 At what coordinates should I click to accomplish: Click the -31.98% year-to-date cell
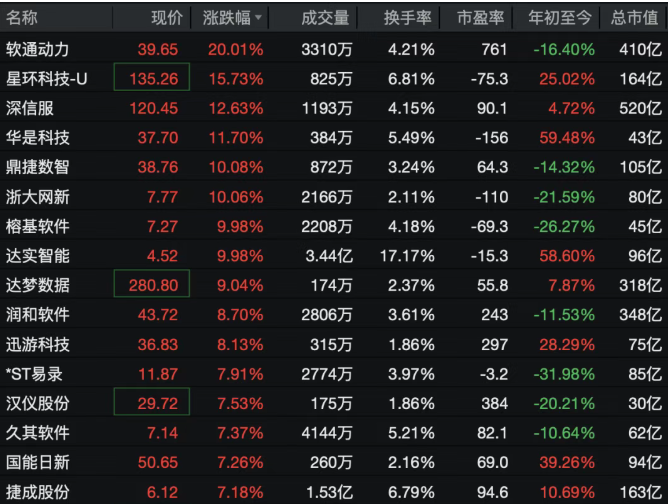coord(564,374)
